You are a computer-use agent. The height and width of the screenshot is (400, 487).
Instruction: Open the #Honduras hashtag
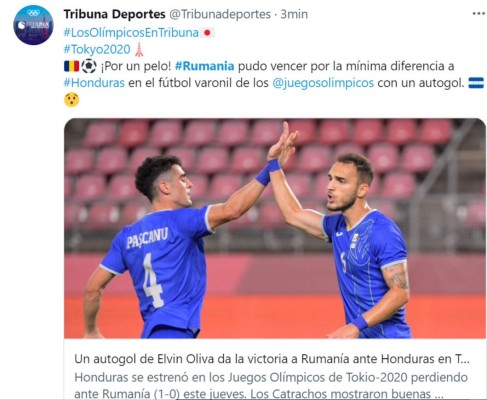coord(94,83)
